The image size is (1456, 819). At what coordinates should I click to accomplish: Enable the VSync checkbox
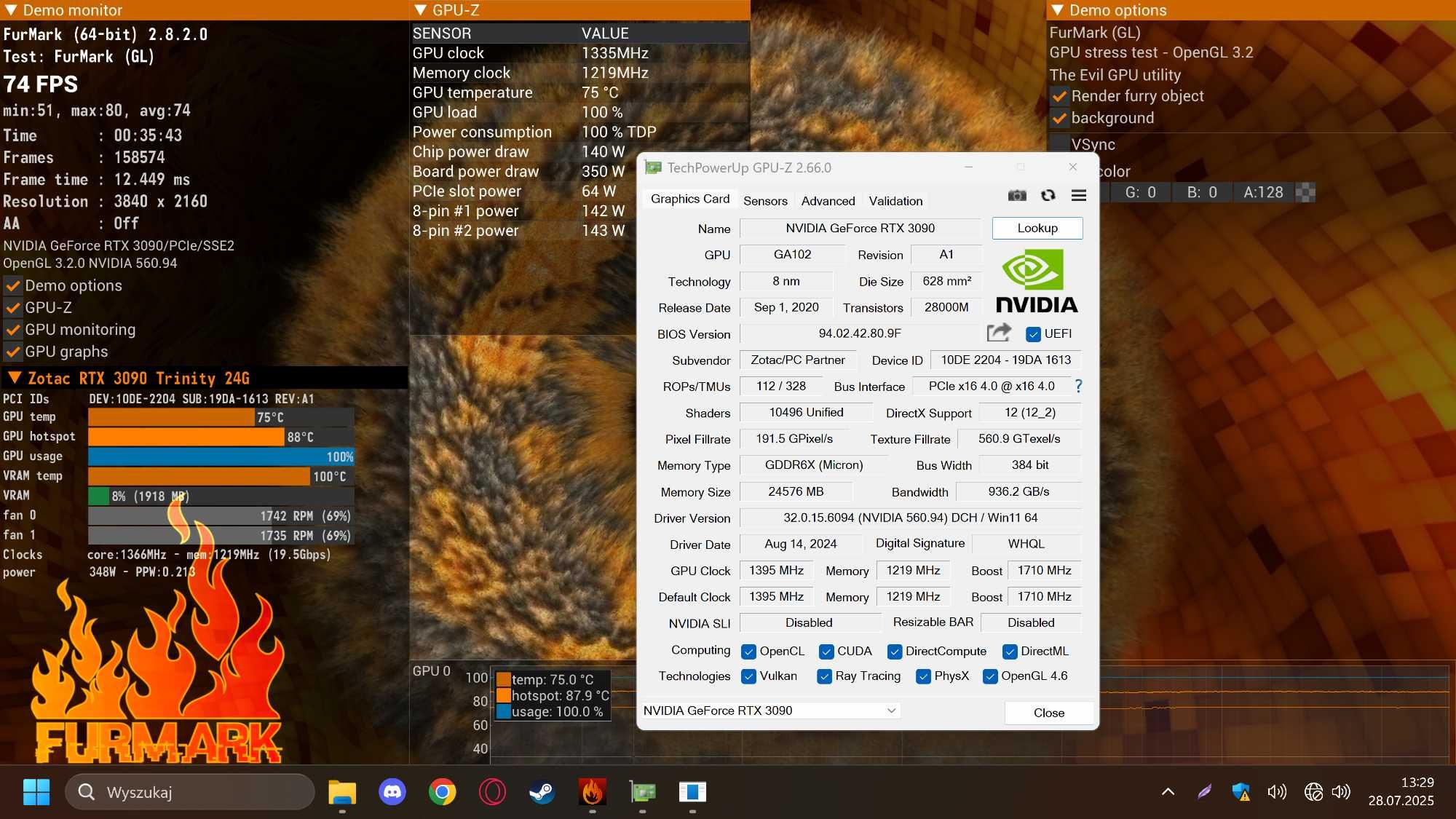click(x=1059, y=144)
